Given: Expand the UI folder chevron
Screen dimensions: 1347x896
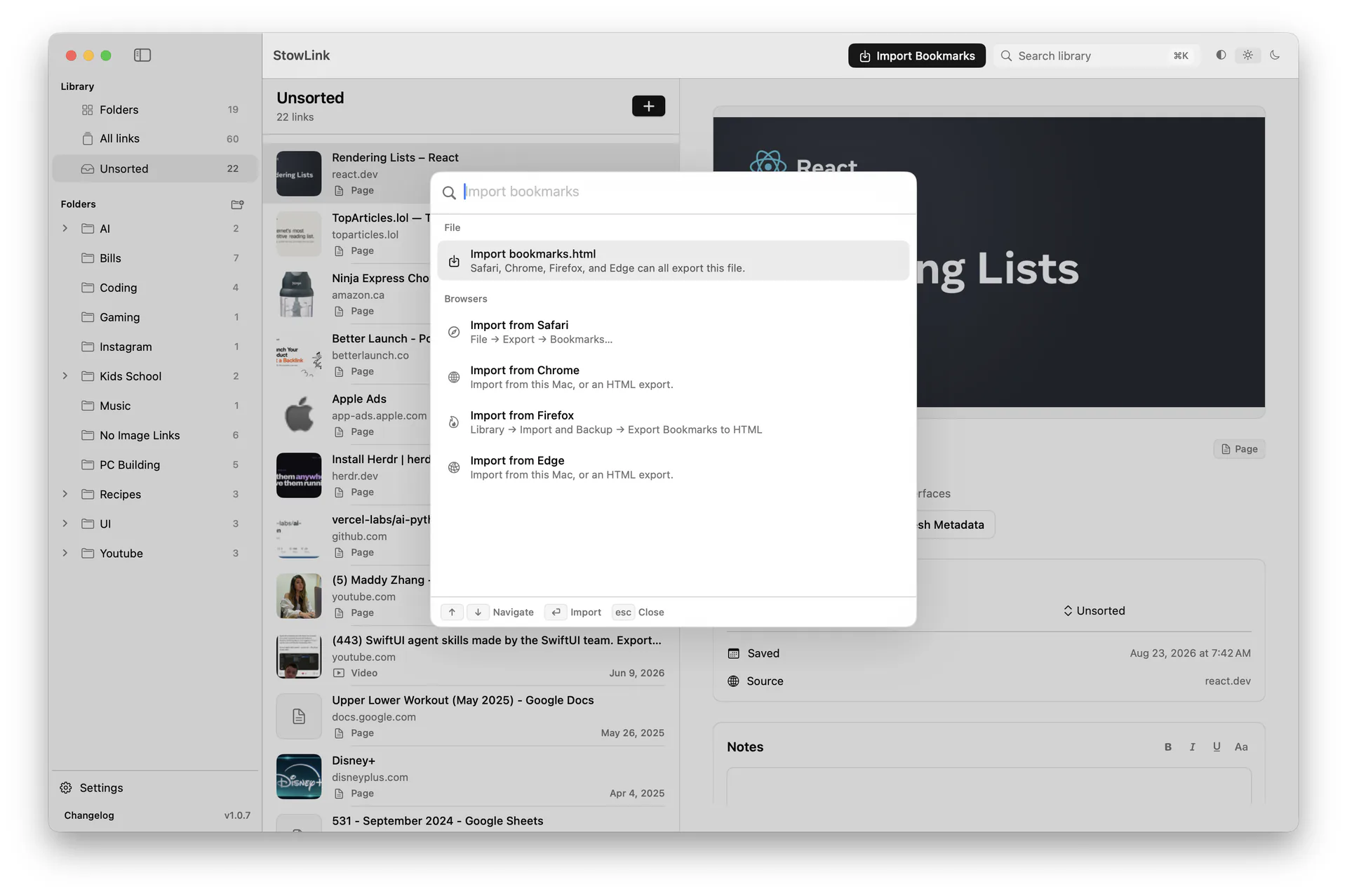Looking at the screenshot, I should [65, 523].
